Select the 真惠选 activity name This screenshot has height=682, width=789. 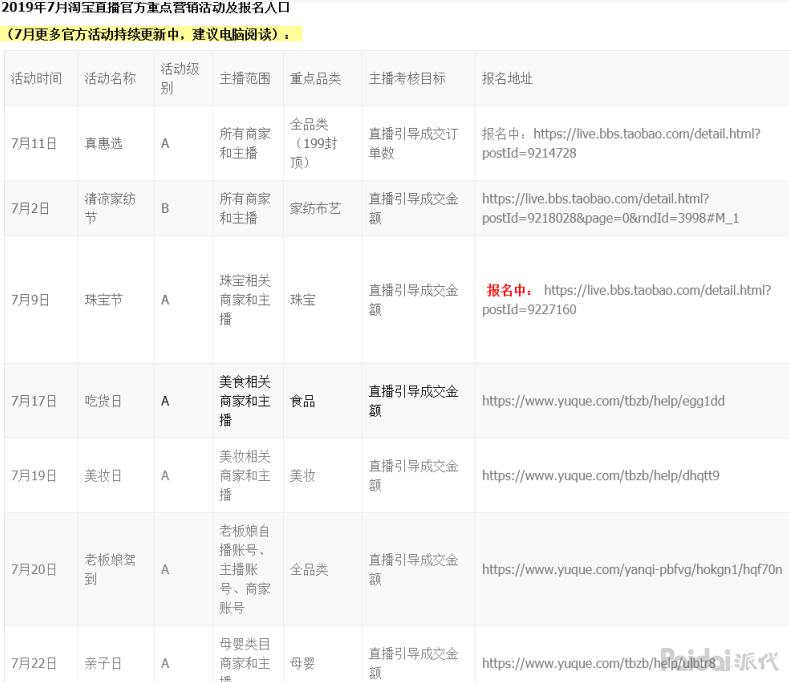coord(104,143)
